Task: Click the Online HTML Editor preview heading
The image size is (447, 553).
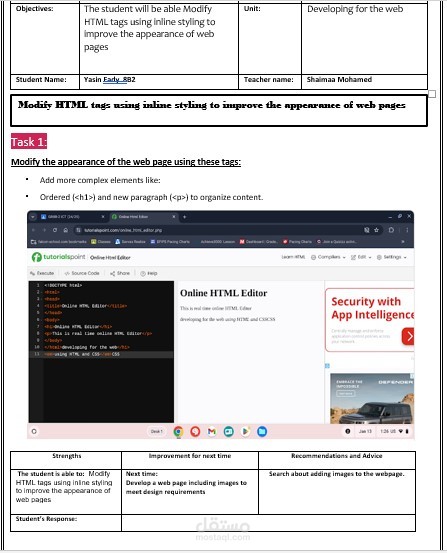Action: click(x=223, y=293)
